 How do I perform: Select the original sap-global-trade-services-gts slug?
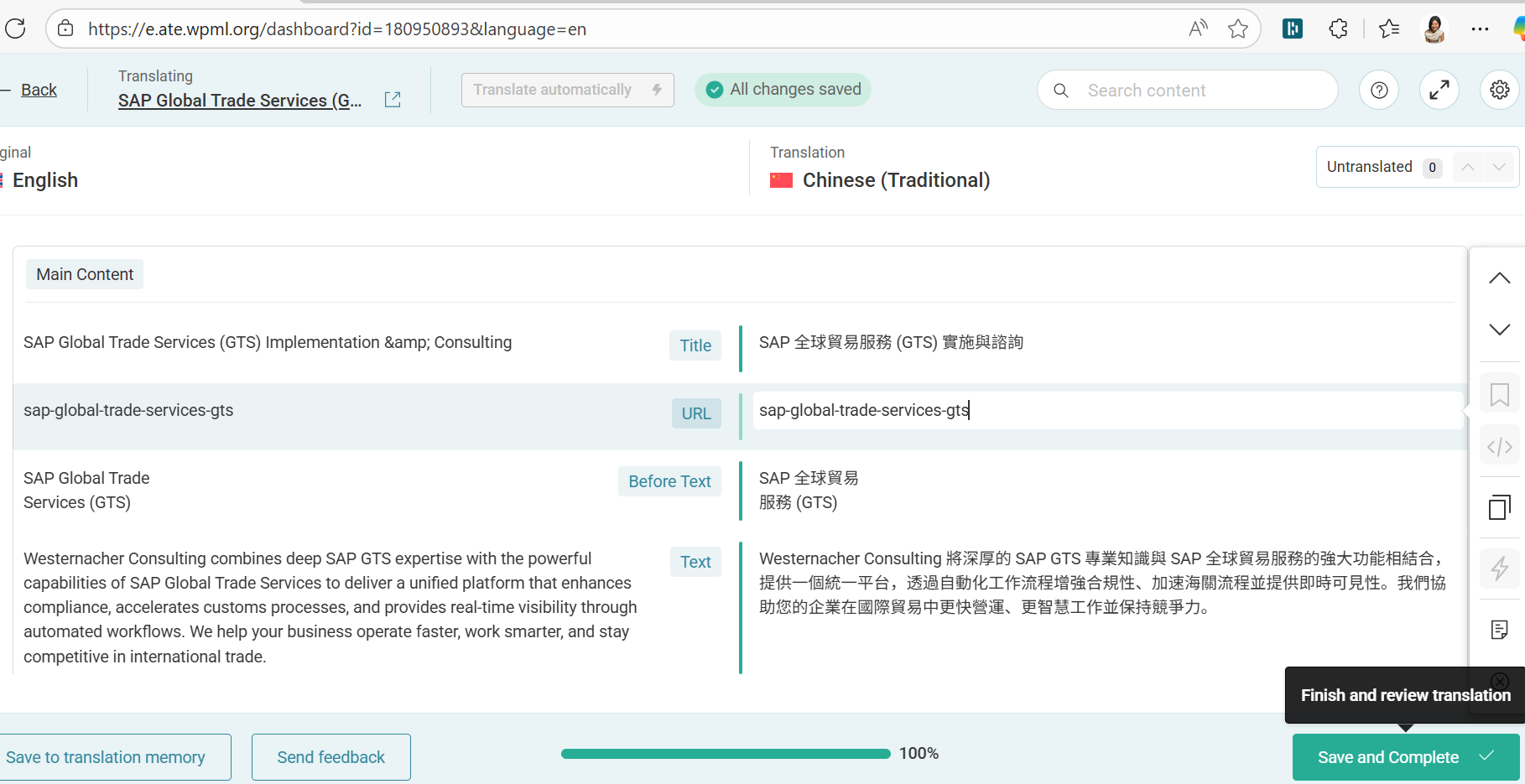(128, 410)
